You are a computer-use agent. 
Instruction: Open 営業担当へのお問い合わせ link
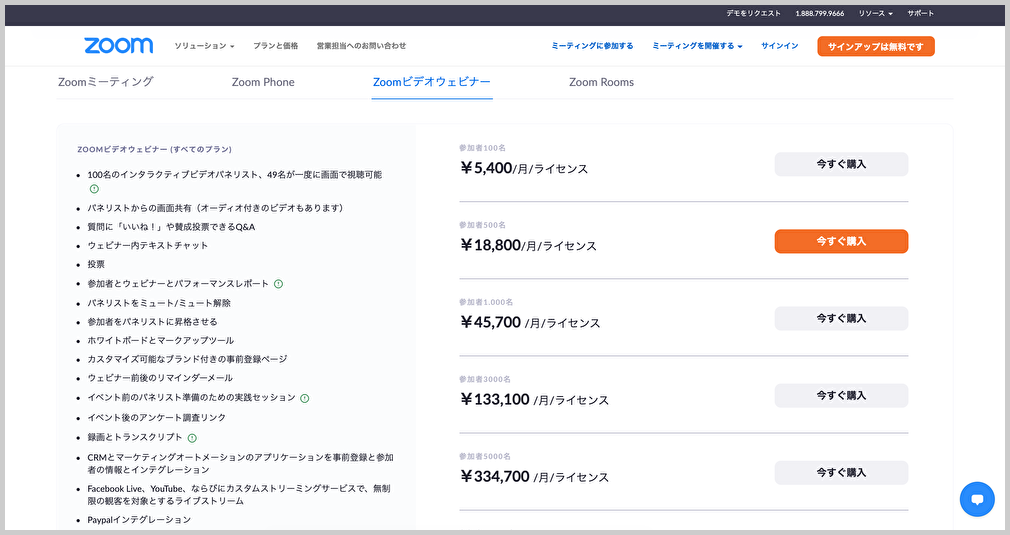pos(361,46)
